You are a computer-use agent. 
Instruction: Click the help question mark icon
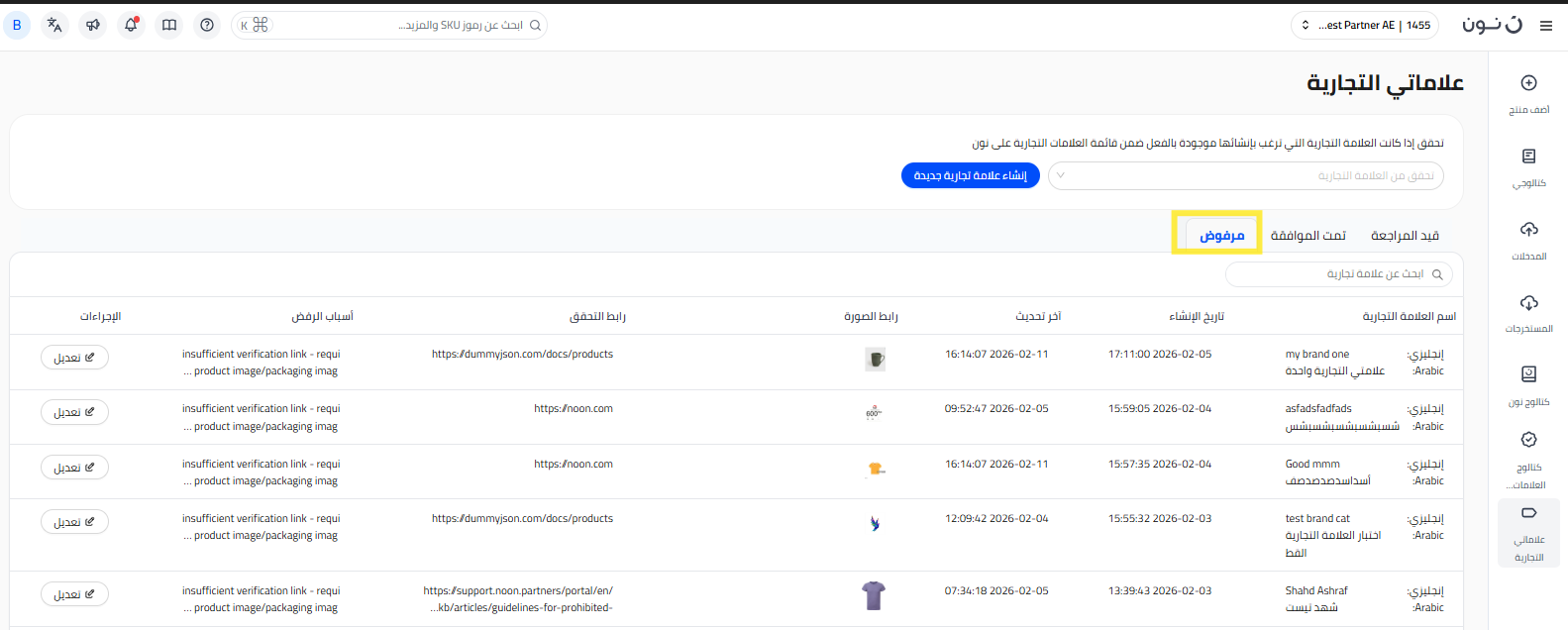point(207,25)
